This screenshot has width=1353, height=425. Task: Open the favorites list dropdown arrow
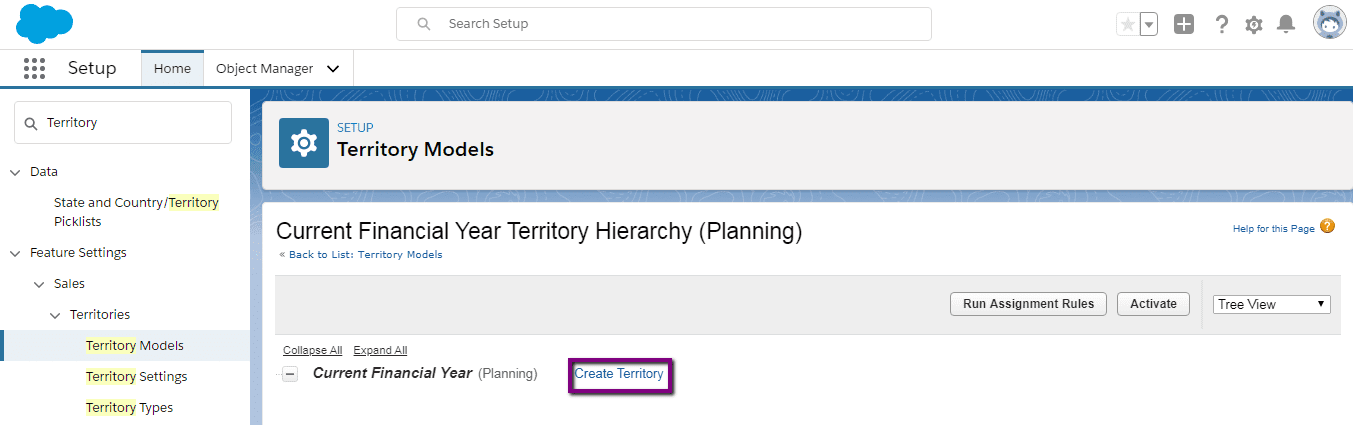(1149, 25)
